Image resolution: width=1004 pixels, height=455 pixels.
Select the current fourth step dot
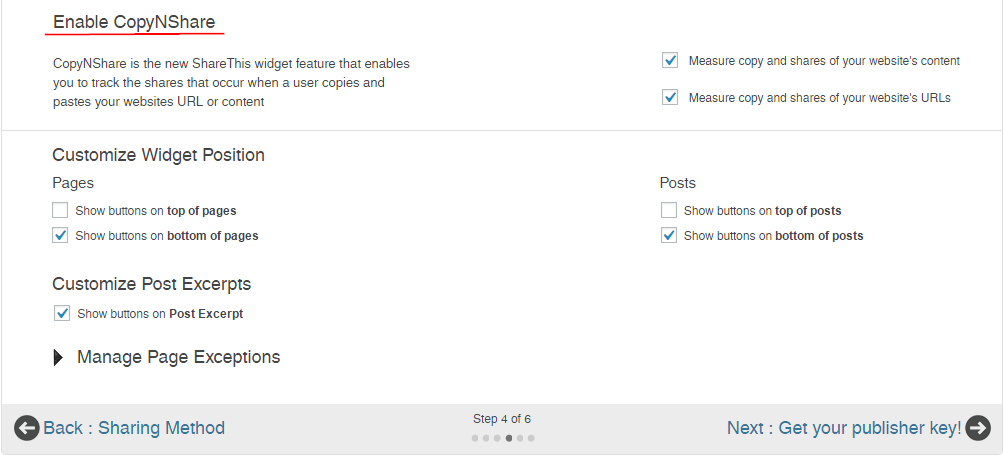508,438
